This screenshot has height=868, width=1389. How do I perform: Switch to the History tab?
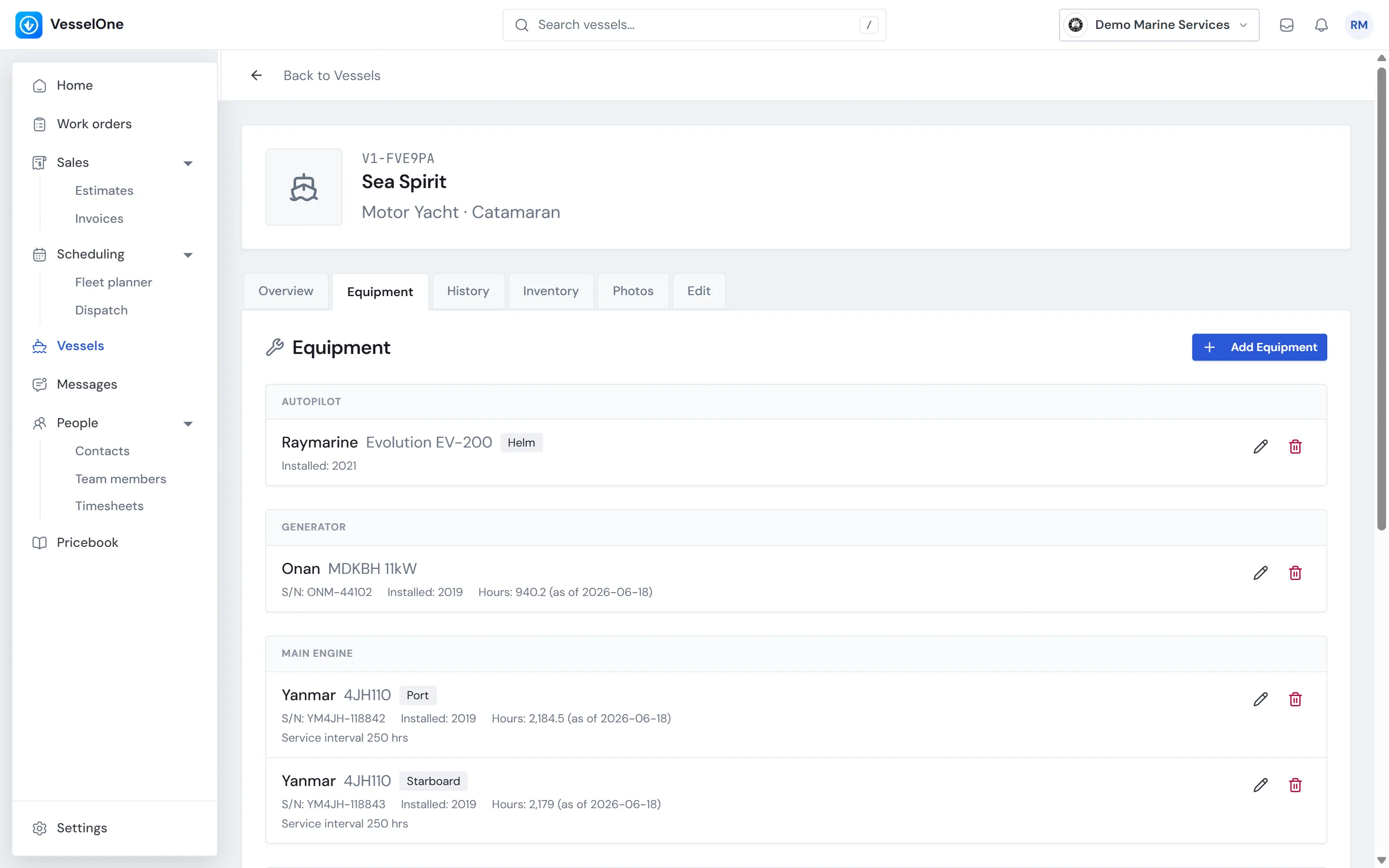[x=468, y=291]
